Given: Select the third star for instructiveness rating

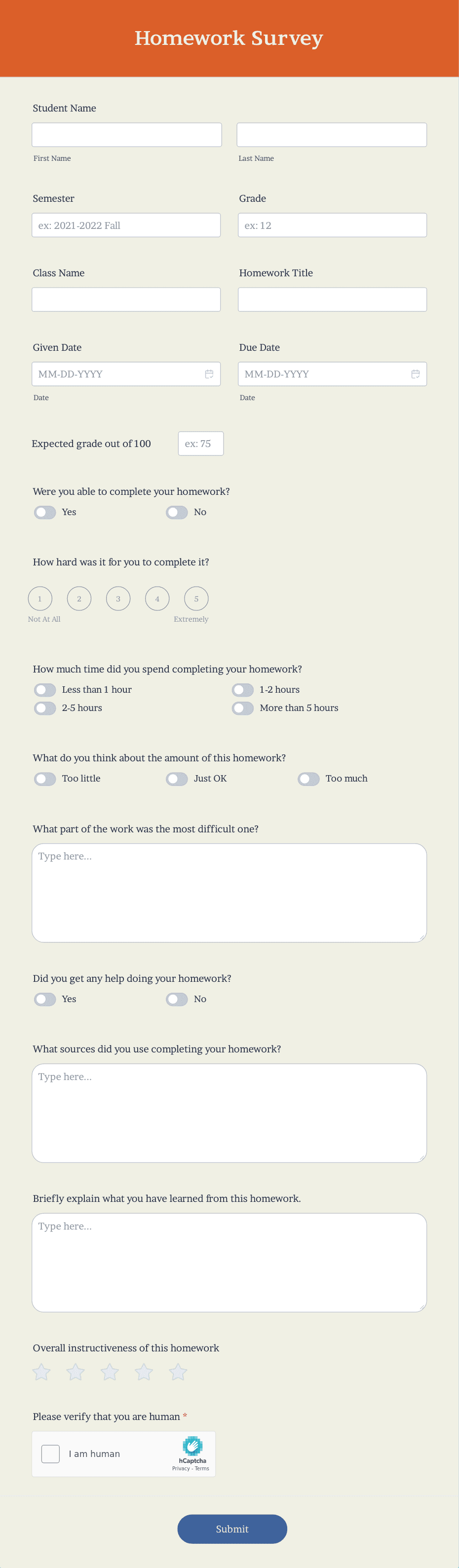Looking at the screenshot, I should [x=110, y=1373].
